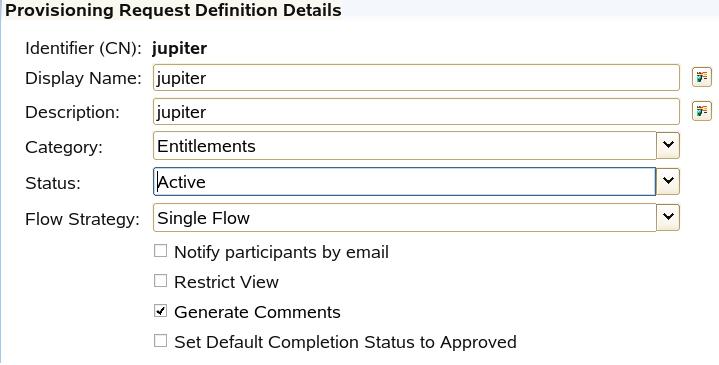Open localization icon beside Display Name
The height and width of the screenshot is (365, 719).
702,77
